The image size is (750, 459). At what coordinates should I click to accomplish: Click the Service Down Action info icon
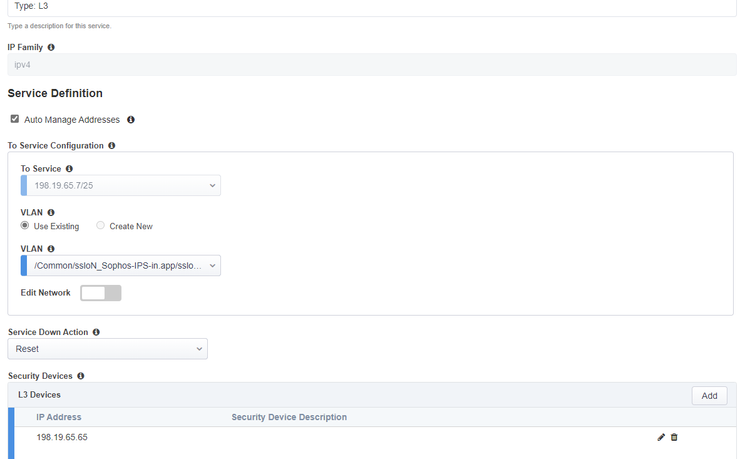(x=96, y=332)
